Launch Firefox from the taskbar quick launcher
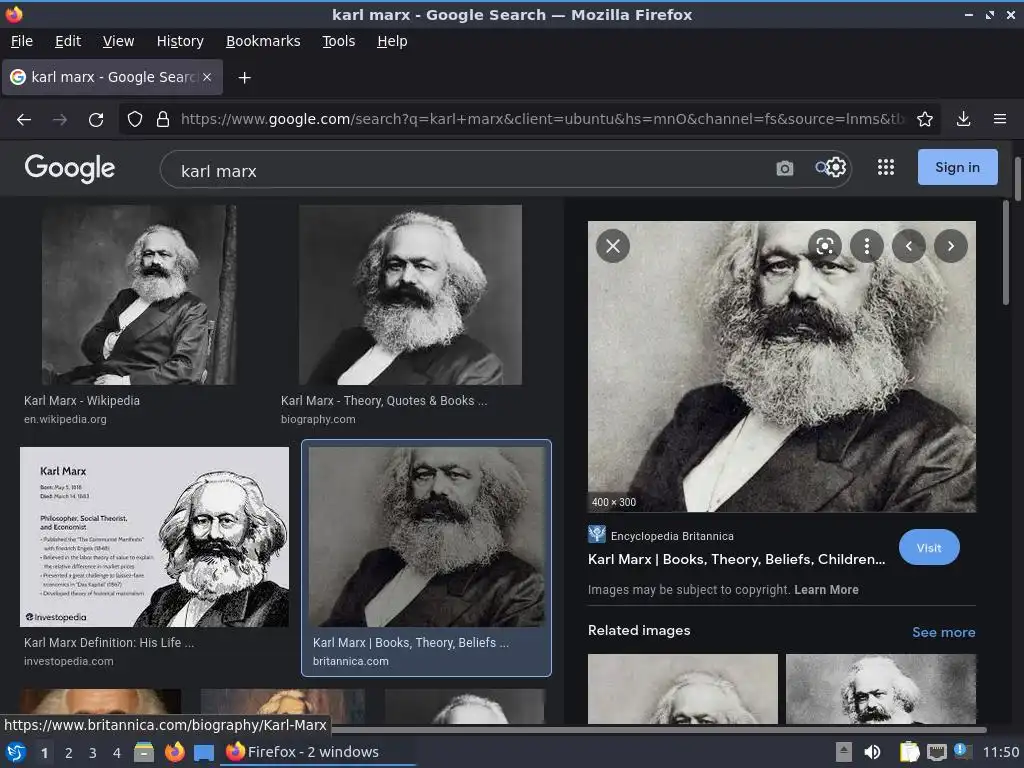 [174, 752]
